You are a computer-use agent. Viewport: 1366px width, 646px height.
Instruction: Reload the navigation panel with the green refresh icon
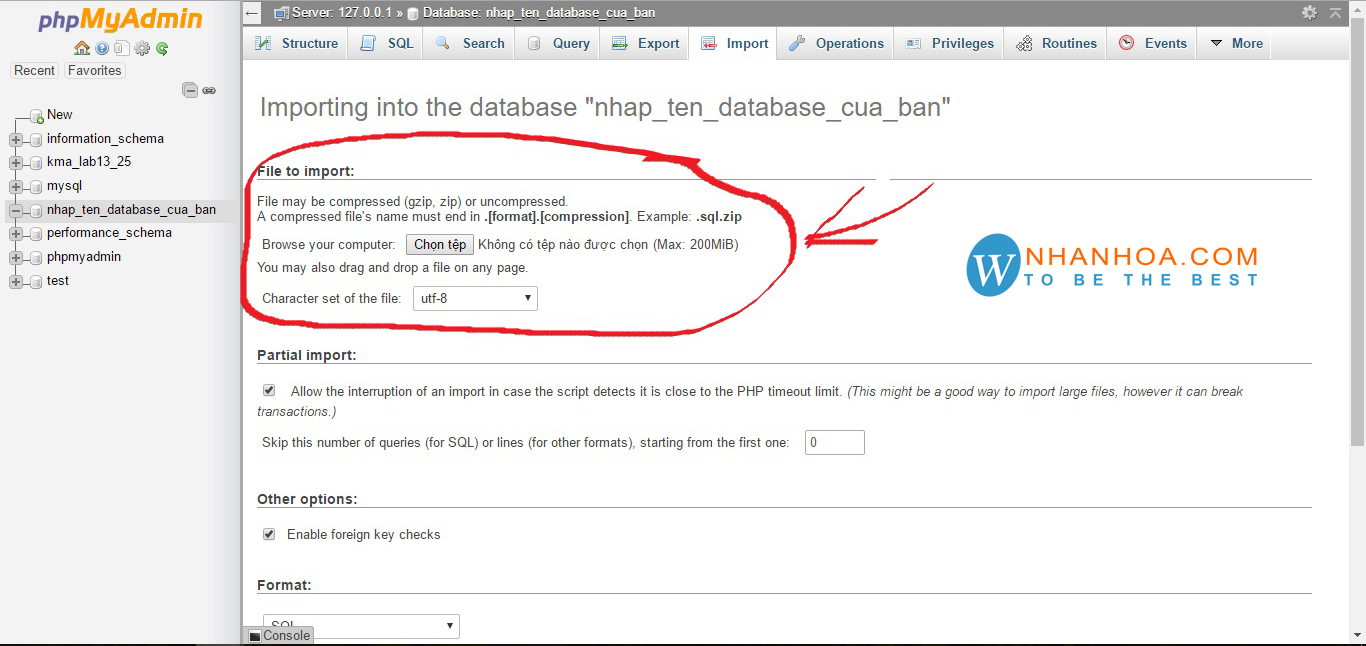pyautogui.click(x=161, y=47)
